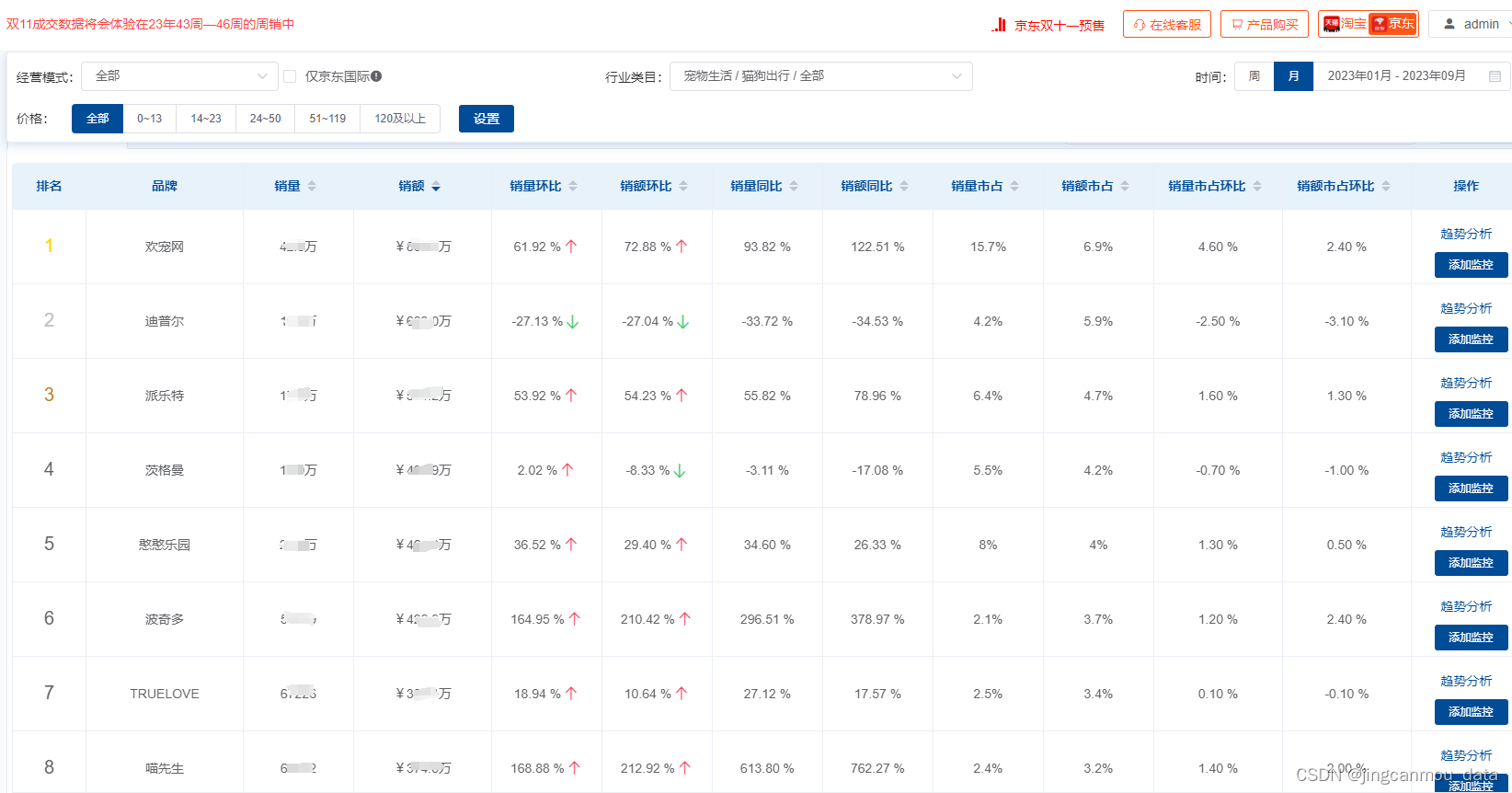The height and width of the screenshot is (793, 1512).
Task: Sort by 销额 column arrows
Action: pos(436,186)
